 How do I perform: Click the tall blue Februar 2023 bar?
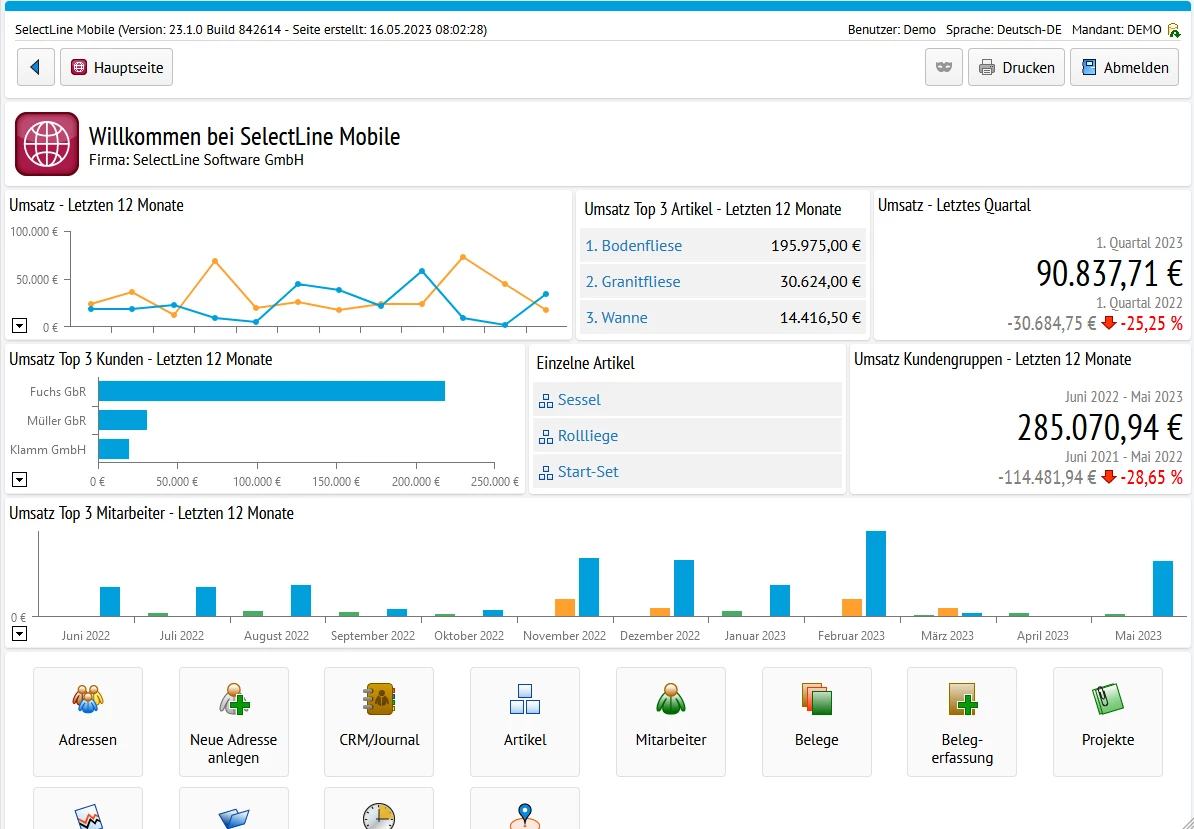[x=876, y=573]
